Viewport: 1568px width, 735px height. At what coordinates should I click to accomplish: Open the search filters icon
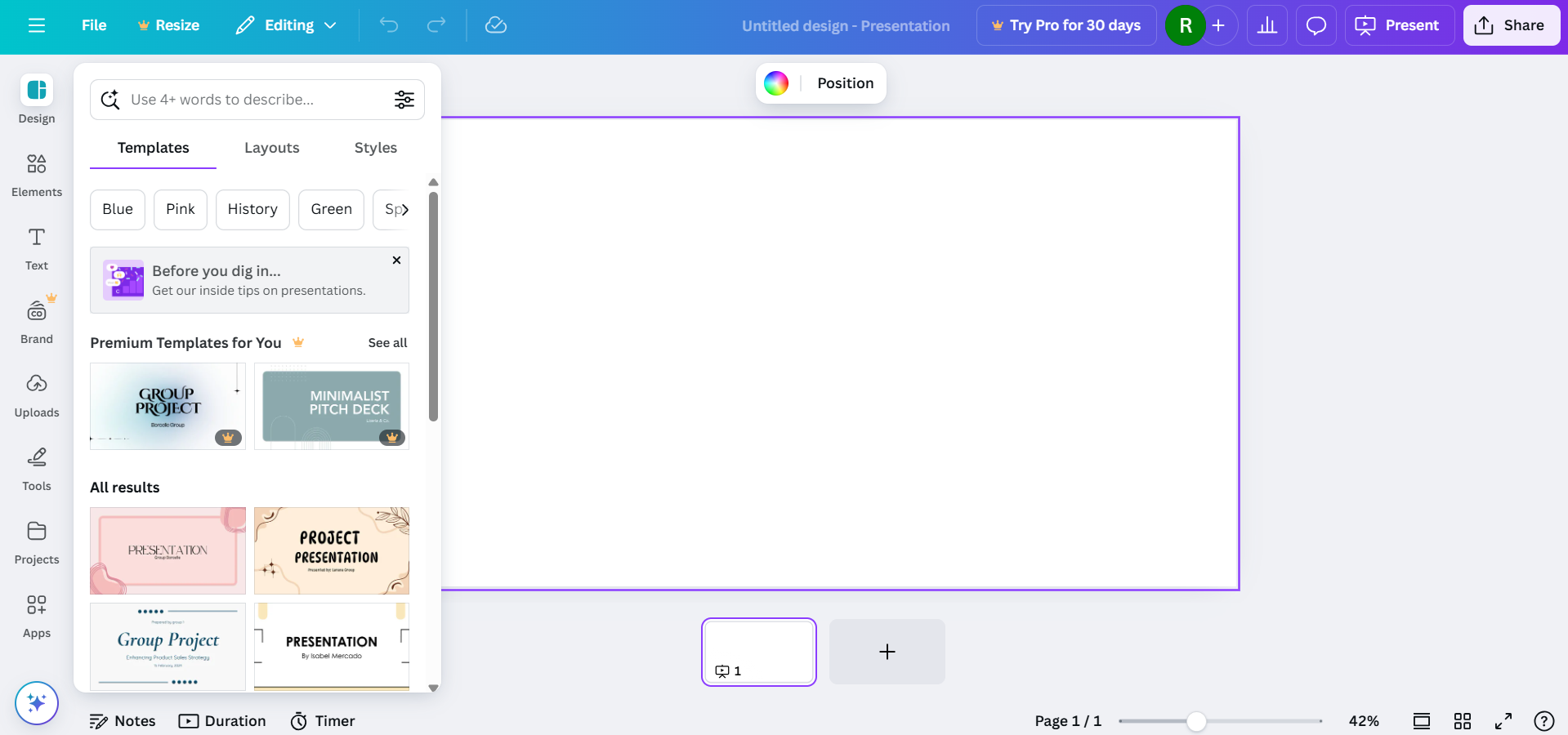[x=404, y=100]
